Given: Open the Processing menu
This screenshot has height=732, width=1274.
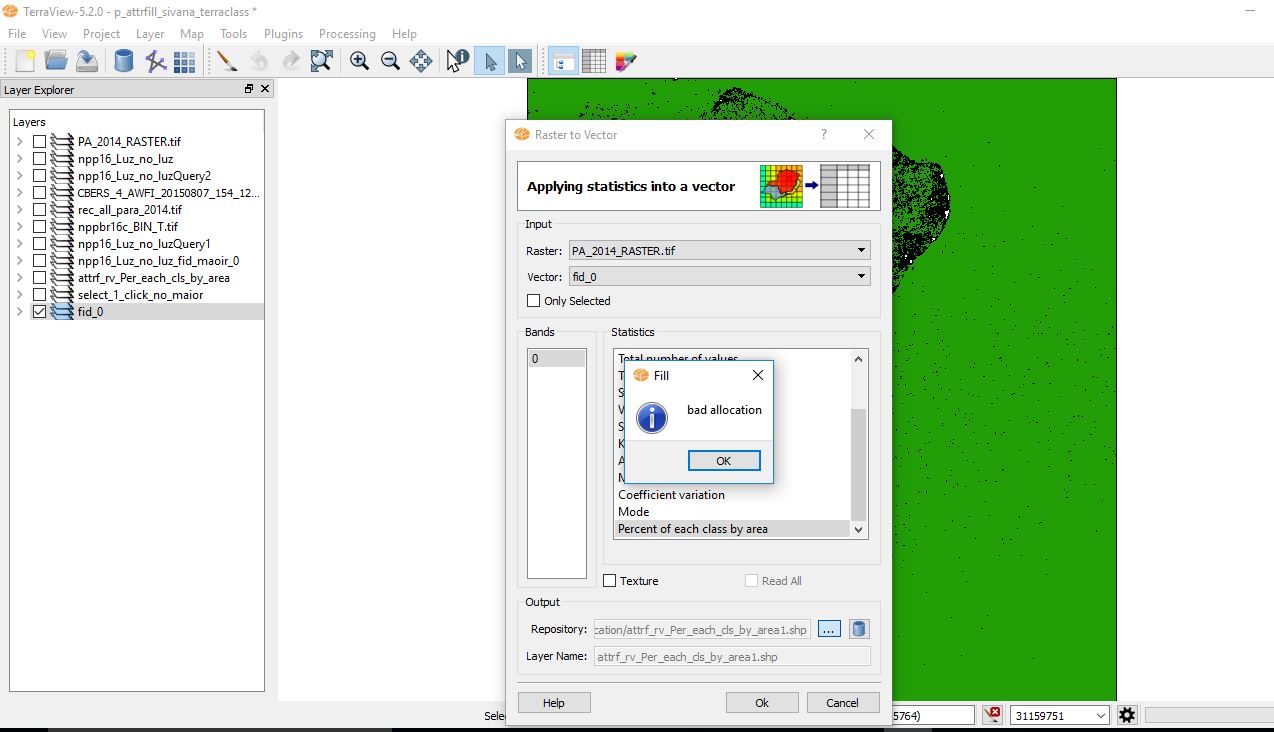Looking at the screenshot, I should (347, 34).
